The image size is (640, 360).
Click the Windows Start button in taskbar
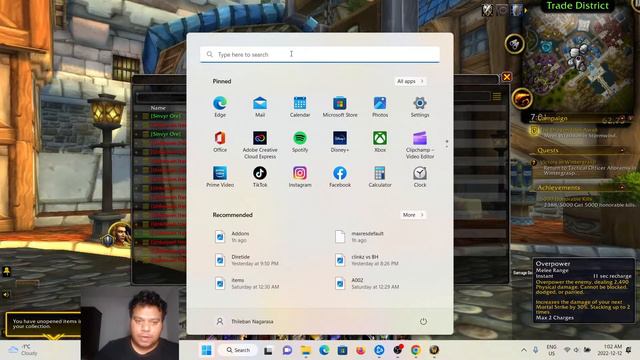(207, 350)
